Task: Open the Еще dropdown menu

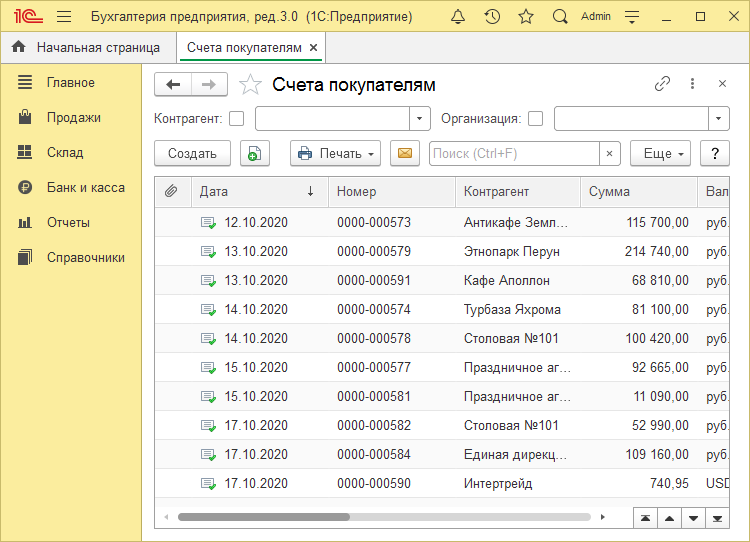Action: 660,153
